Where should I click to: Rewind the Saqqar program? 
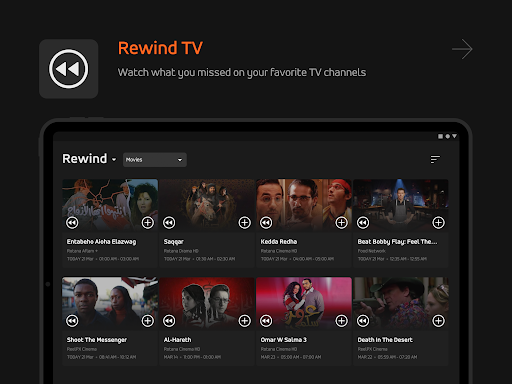tap(169, 223)
